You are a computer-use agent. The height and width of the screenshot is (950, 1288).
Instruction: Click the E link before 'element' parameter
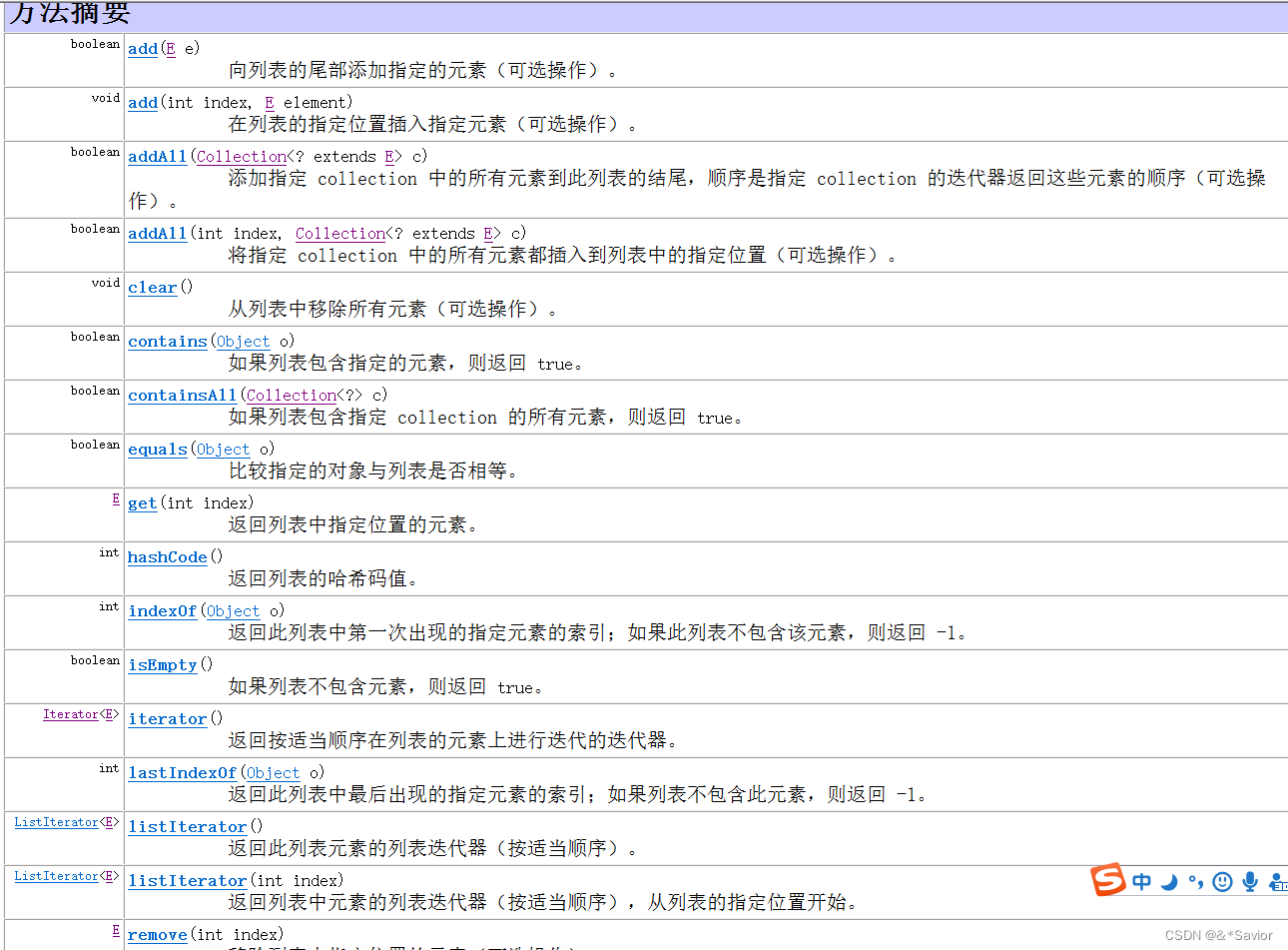270,102
